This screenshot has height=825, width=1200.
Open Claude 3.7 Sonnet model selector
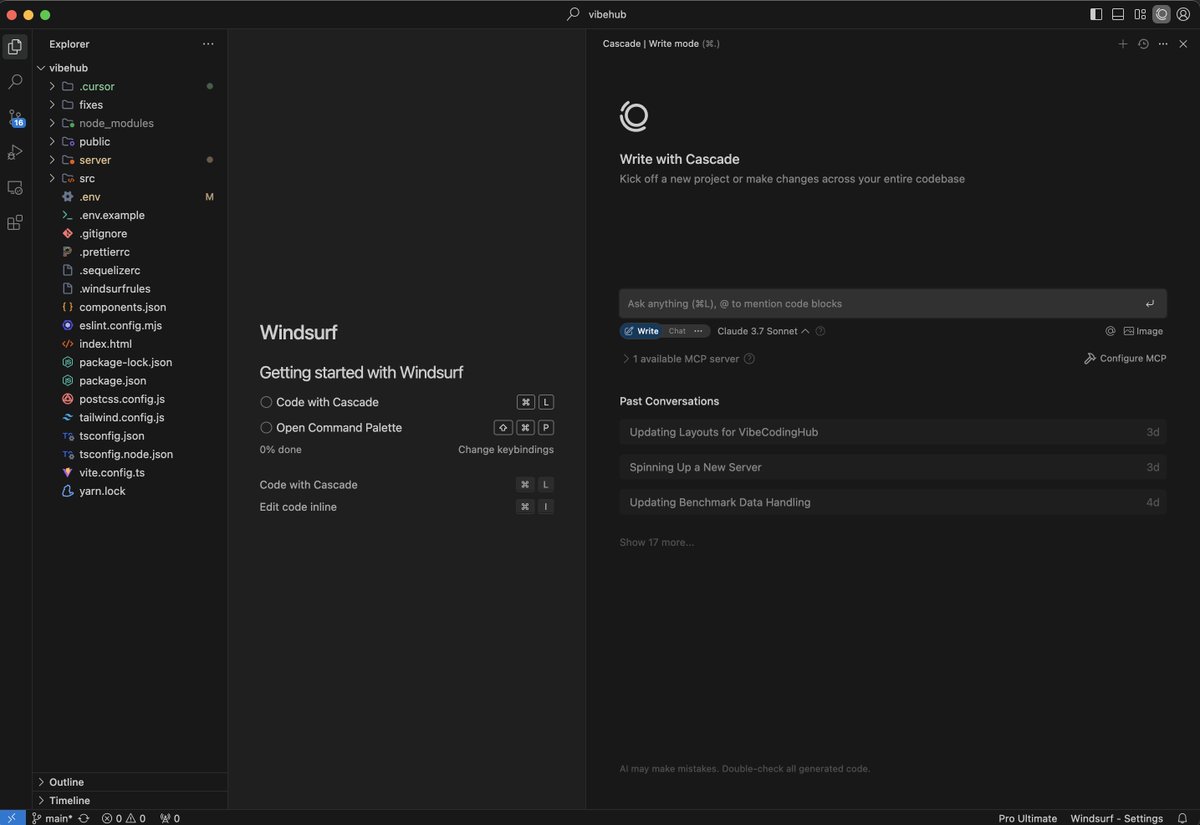763,331
